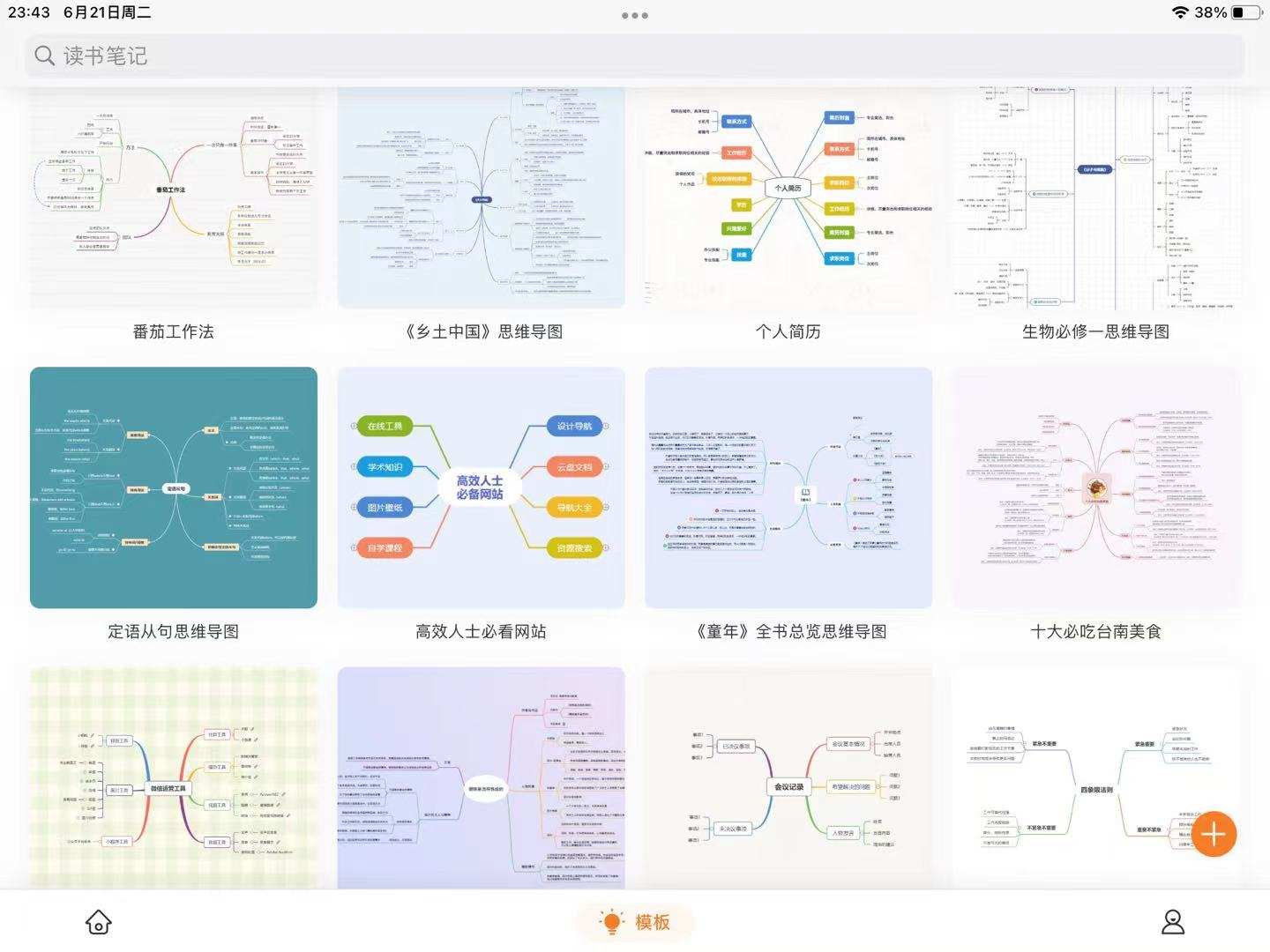1270x952 pixels.
Task: Open the green plaid 微信运营工具 thumbnail
Action: point(174,777)
